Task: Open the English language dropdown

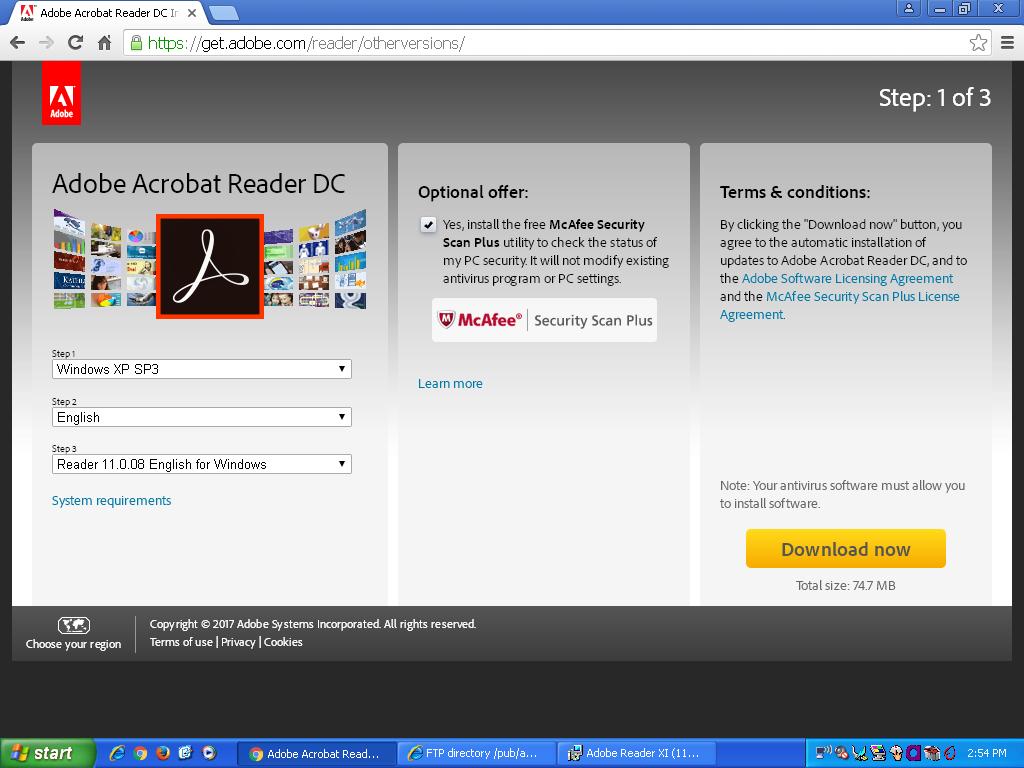Action: (202, 417)
